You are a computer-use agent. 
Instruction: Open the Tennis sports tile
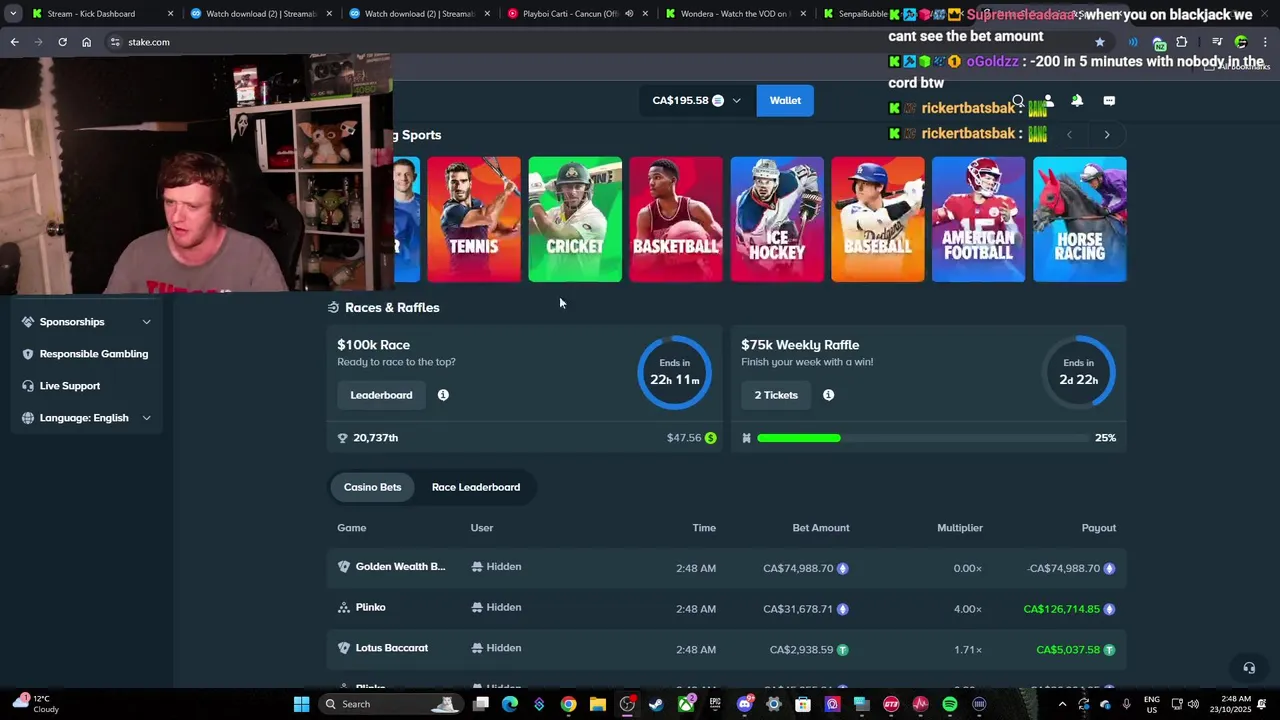[474, 219]
